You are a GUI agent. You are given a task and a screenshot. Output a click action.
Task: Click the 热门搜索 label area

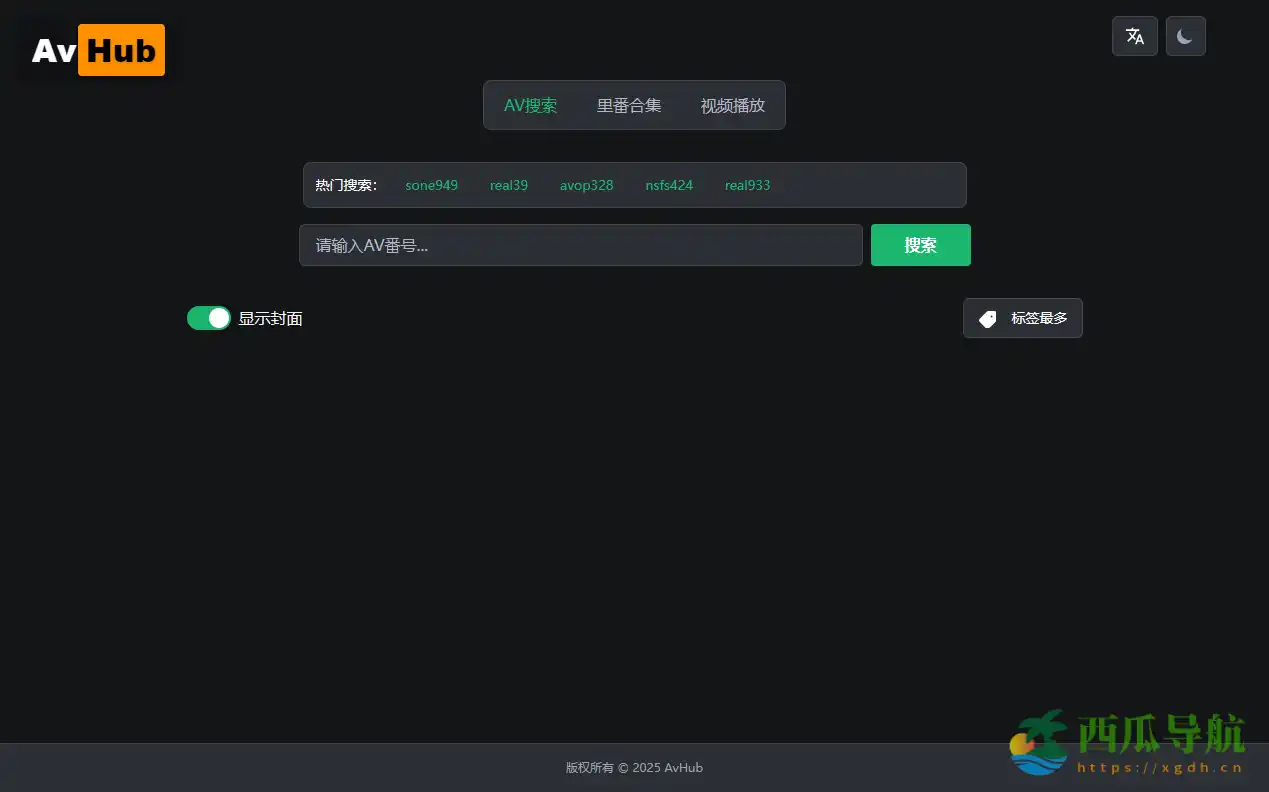click(x=345, y=185)
